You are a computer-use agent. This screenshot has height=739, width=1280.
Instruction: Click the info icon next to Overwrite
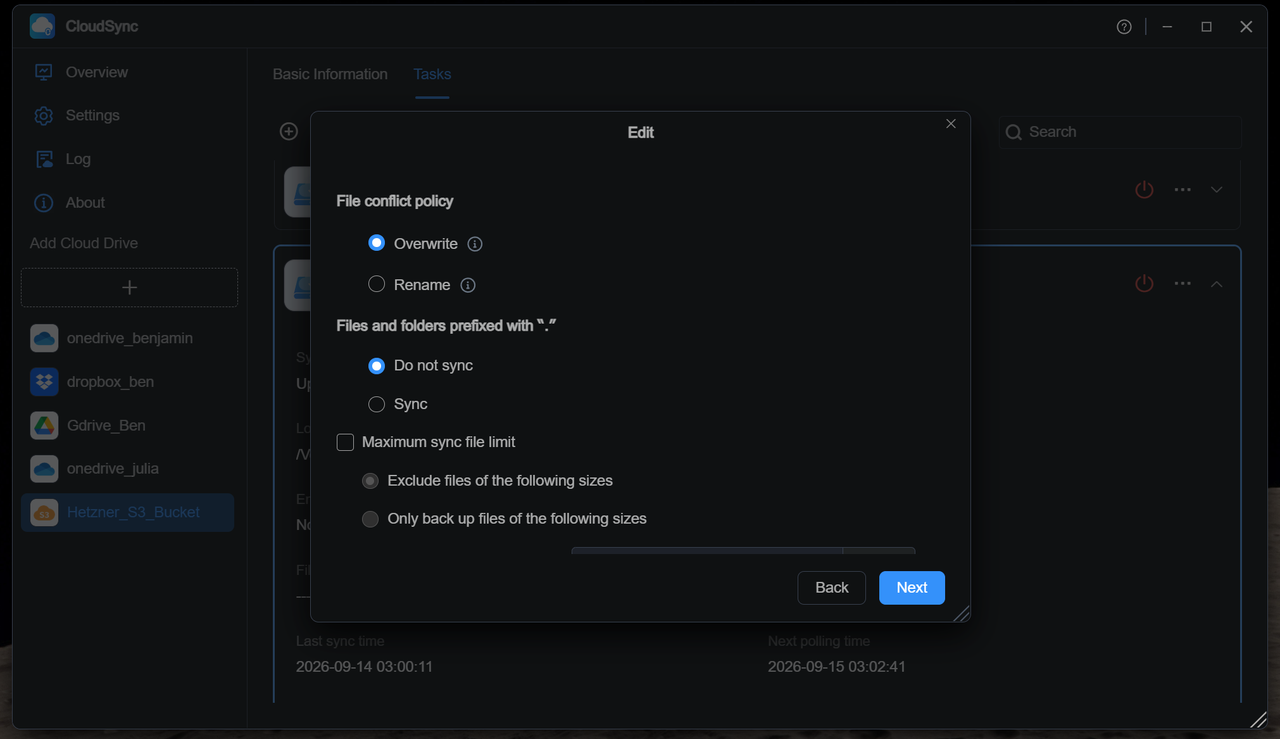coord(475,244)
